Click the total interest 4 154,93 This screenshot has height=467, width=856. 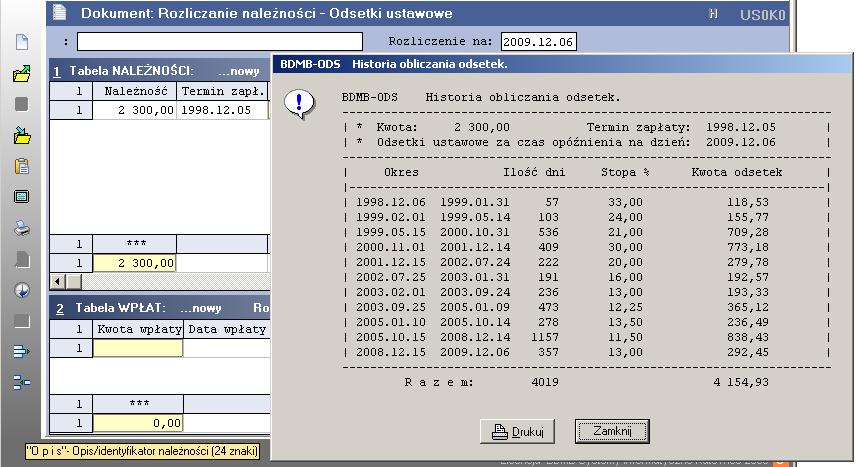pos(741,382)
